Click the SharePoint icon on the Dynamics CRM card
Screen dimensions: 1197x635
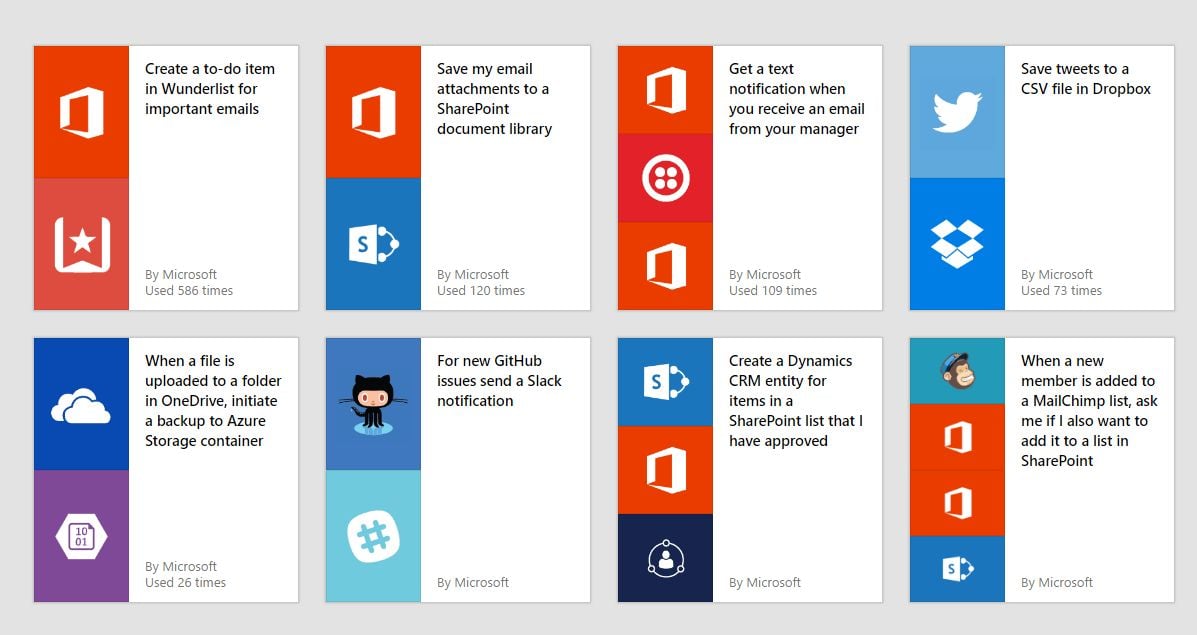point(666,382)
